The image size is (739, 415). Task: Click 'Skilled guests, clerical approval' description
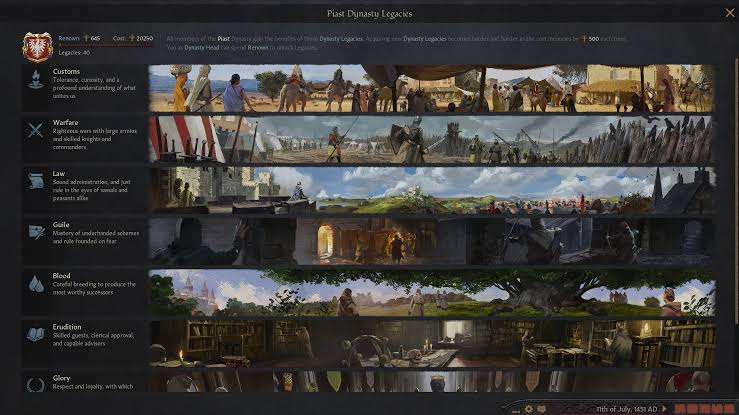pos(93,339)
